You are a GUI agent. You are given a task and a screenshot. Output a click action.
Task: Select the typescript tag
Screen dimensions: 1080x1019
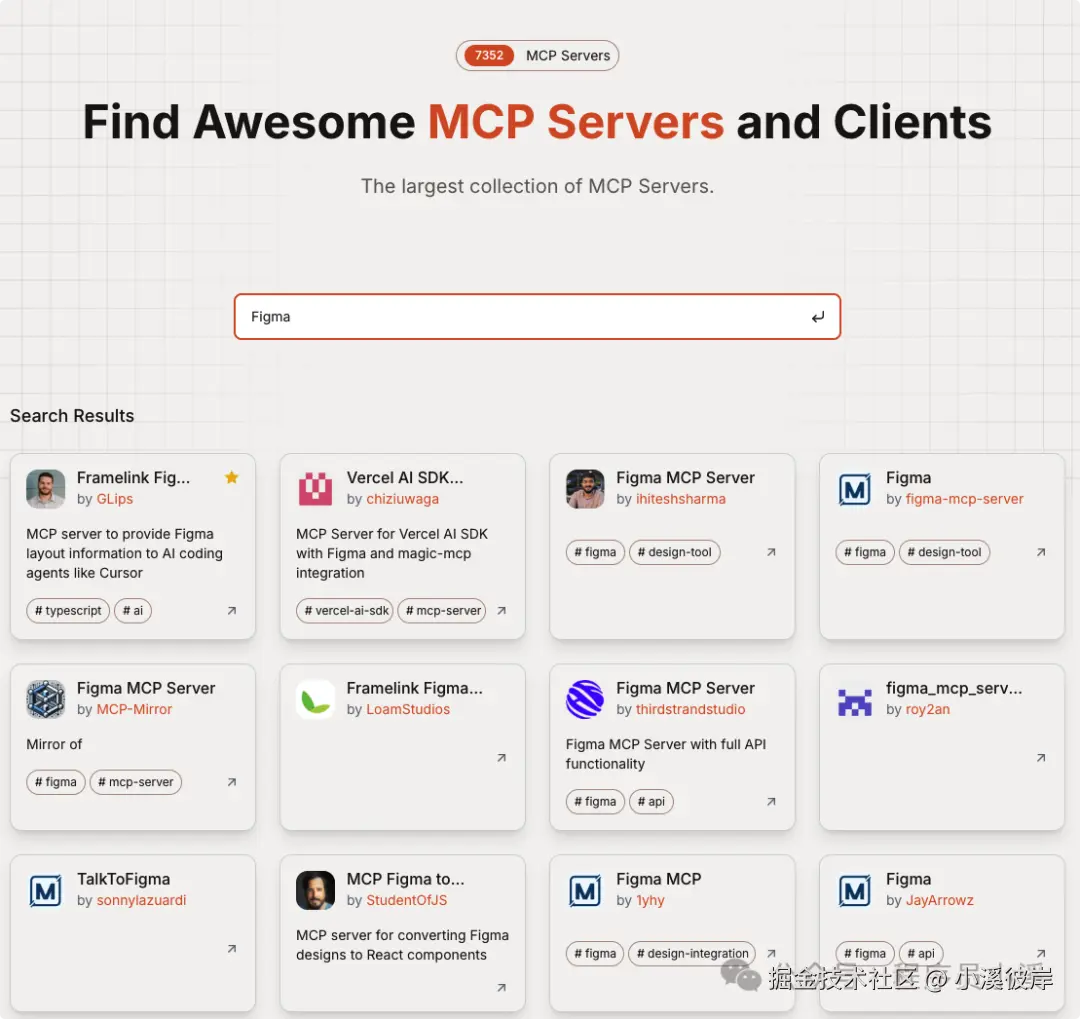(x=68, y=610)
